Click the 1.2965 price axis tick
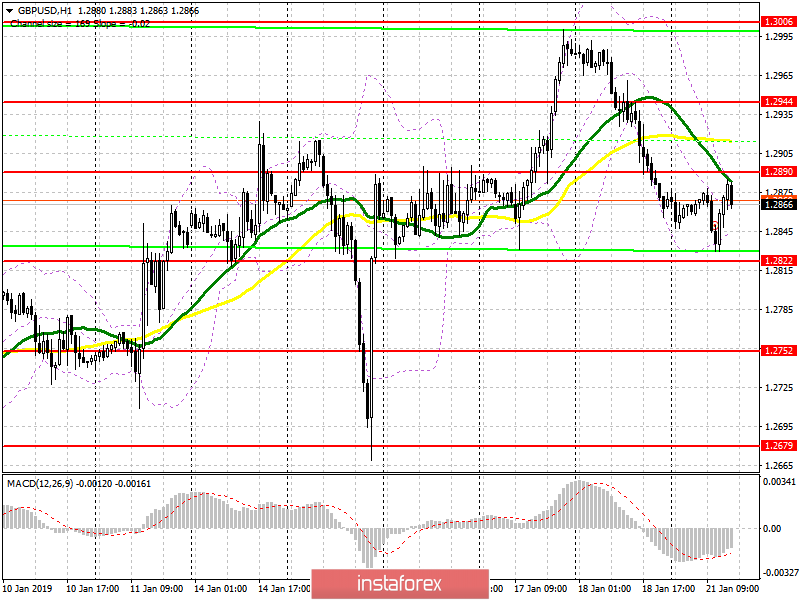800x600 pixels. pos(779,76)
